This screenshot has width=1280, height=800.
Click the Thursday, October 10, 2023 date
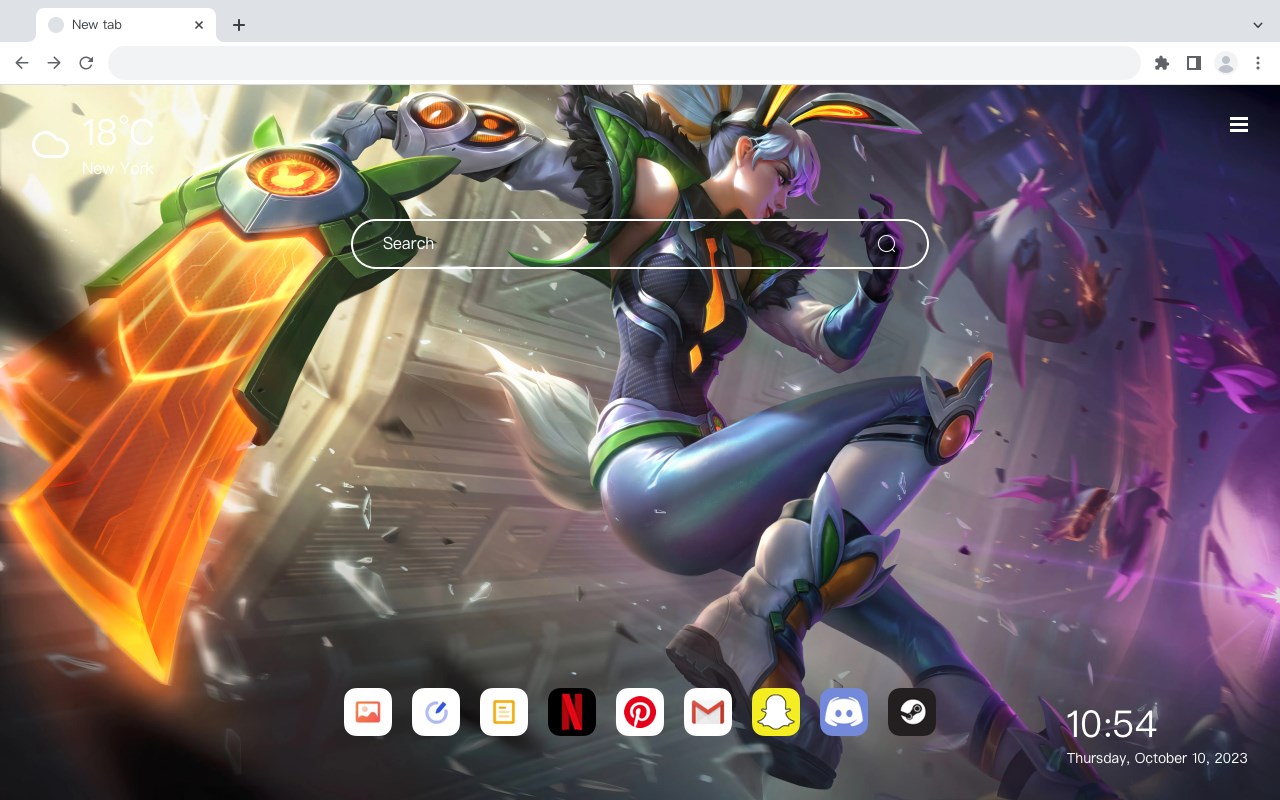[1157, 758]
